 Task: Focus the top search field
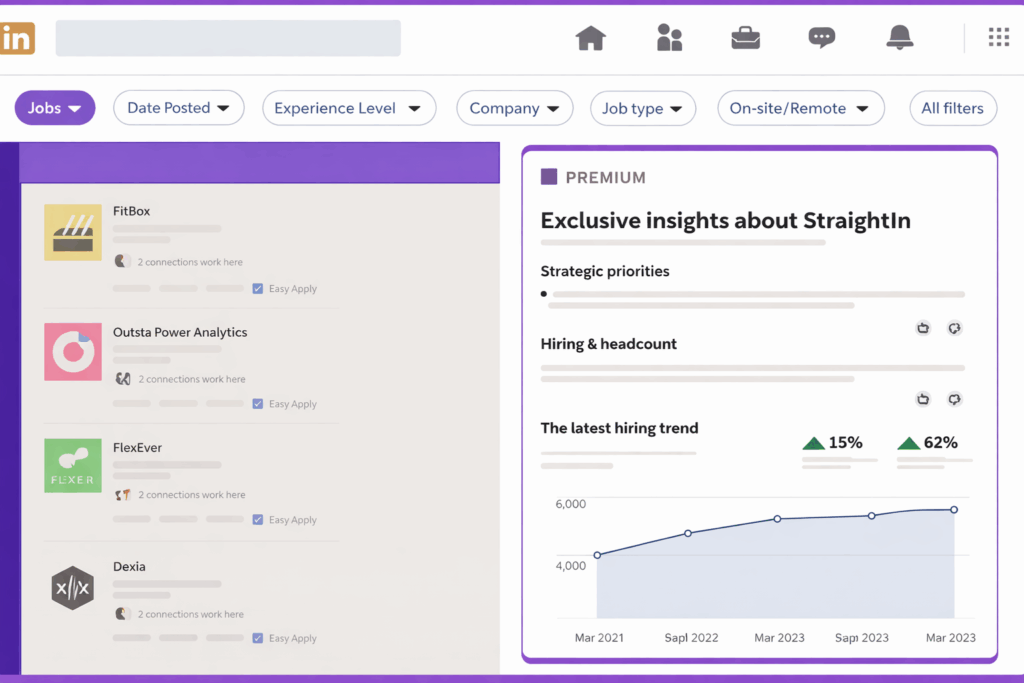click(x=228, y=38)
